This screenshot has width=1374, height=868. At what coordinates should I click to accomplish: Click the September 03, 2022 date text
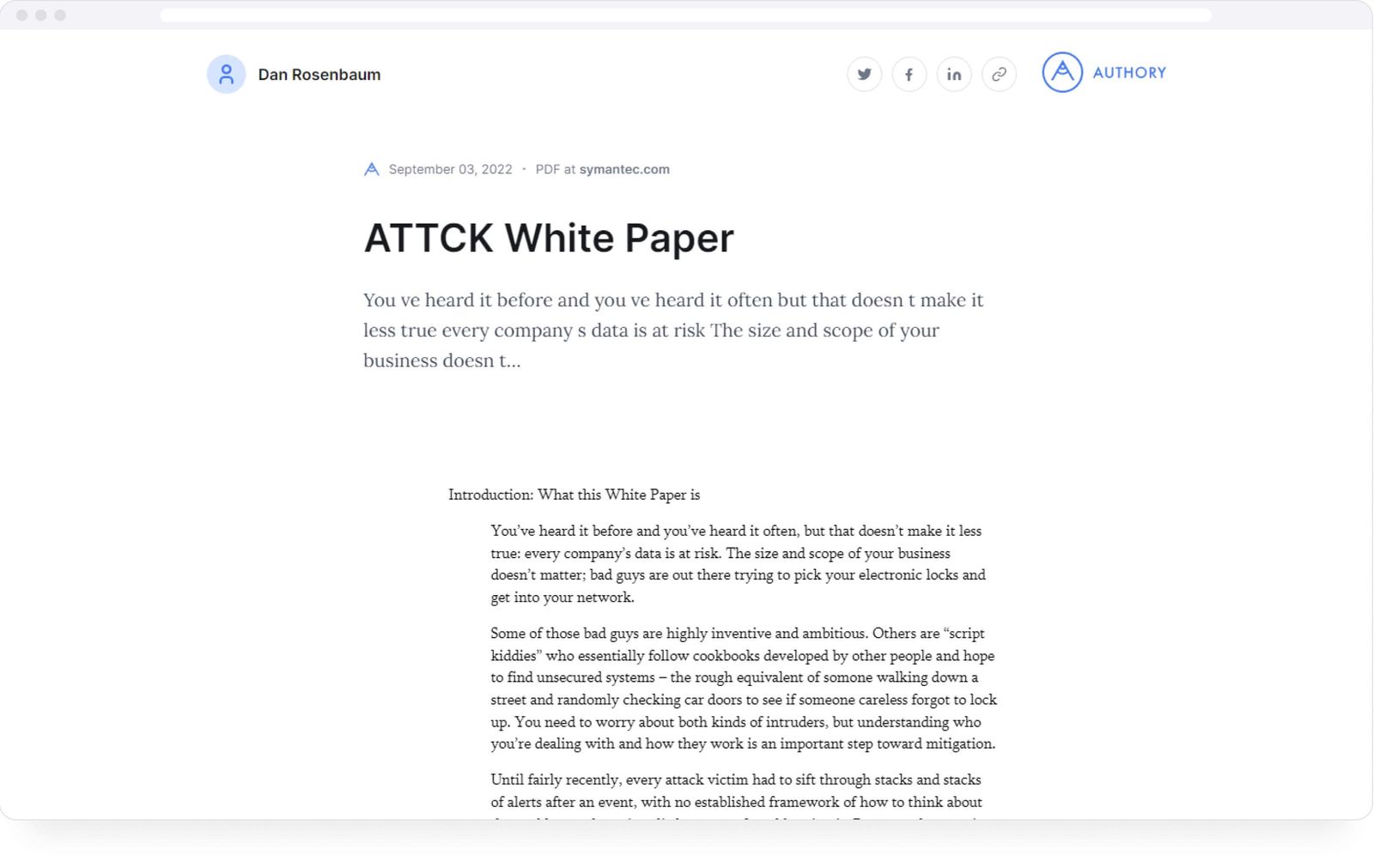click(x=450, y=169)
